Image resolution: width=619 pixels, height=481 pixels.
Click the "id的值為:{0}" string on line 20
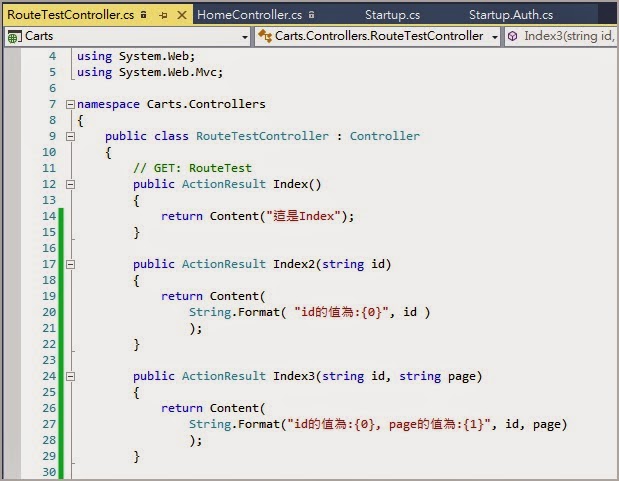click(342, 312)
